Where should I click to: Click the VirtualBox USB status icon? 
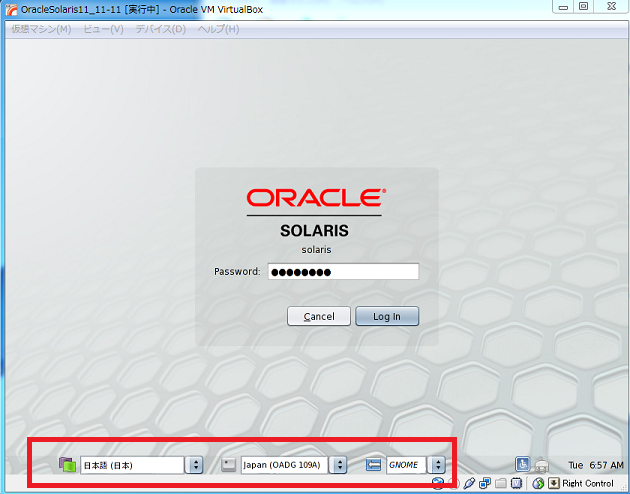point(469,484)
